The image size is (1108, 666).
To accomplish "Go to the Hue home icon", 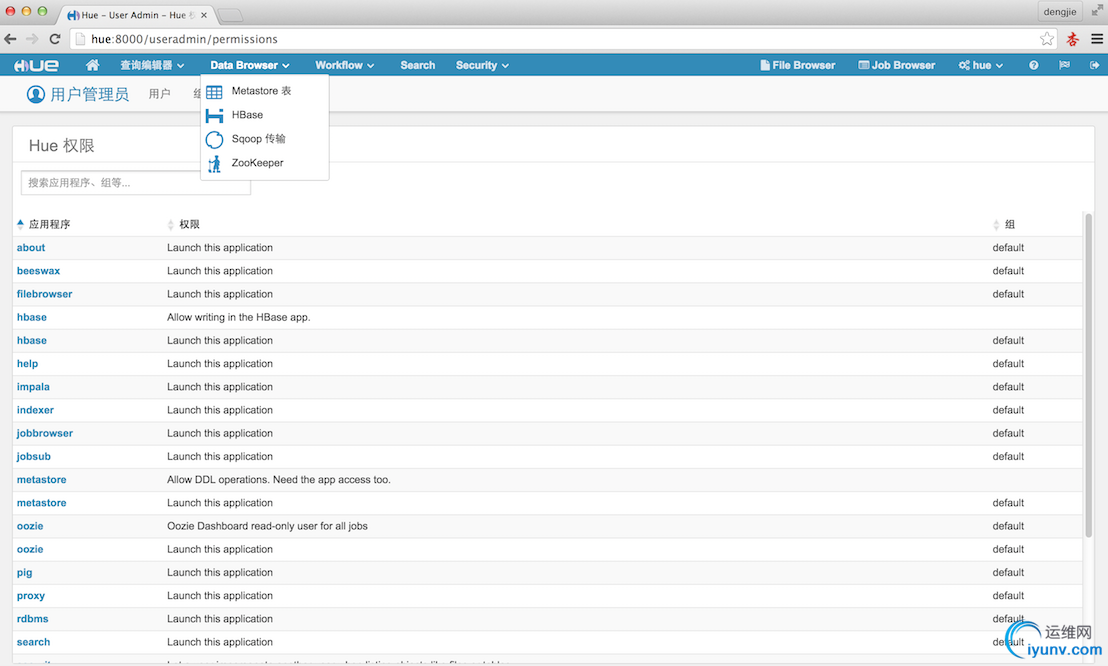I will point(92,65).
